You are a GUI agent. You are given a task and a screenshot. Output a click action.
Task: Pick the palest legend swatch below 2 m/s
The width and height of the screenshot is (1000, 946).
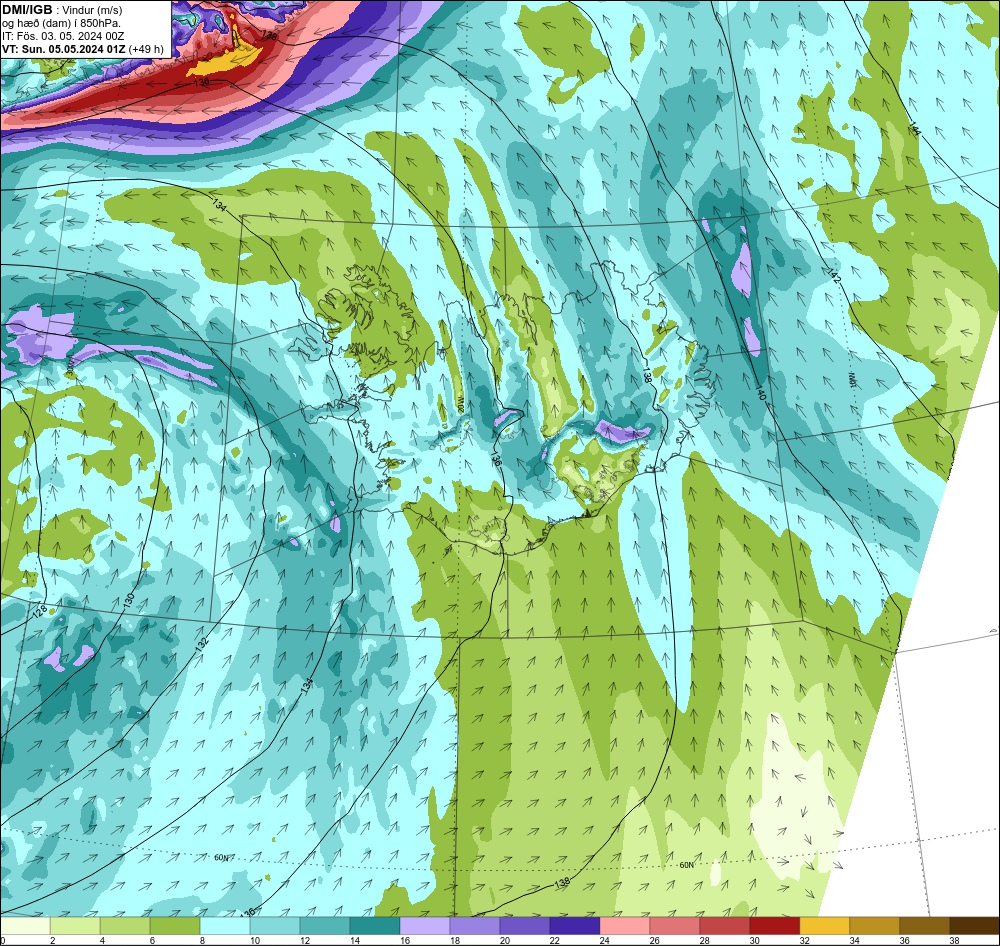tap(26, 926)
